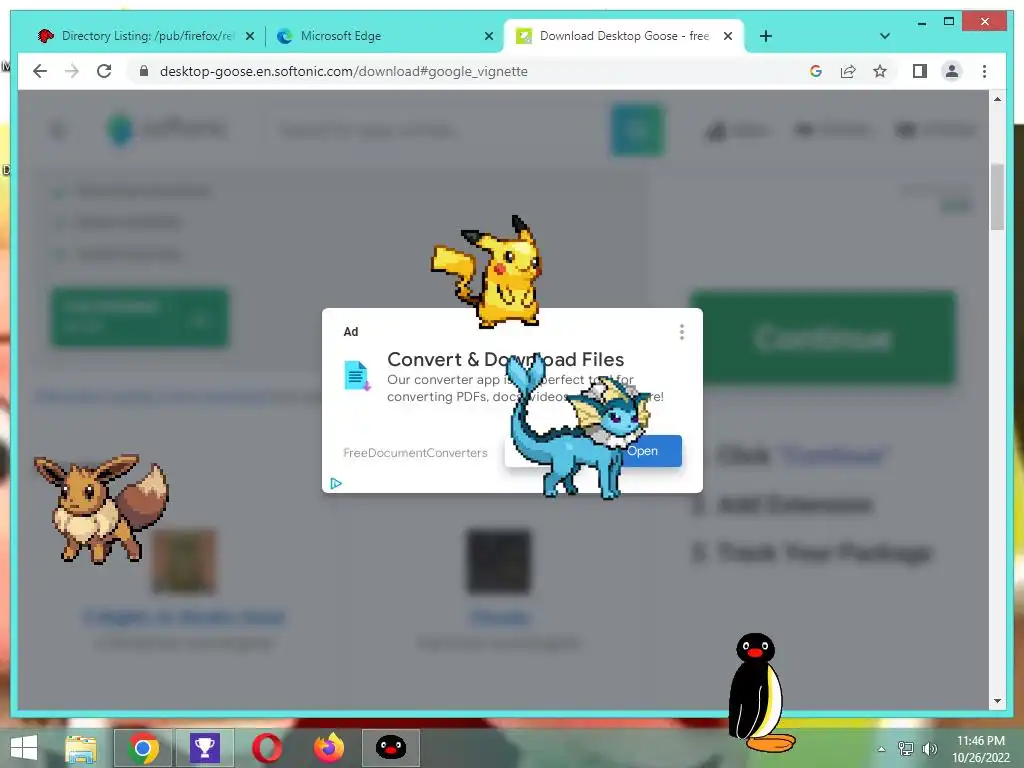Close the Download Desktop Goose tab
The height and width of the screenshot is (768, 1024).
(728, 37)
